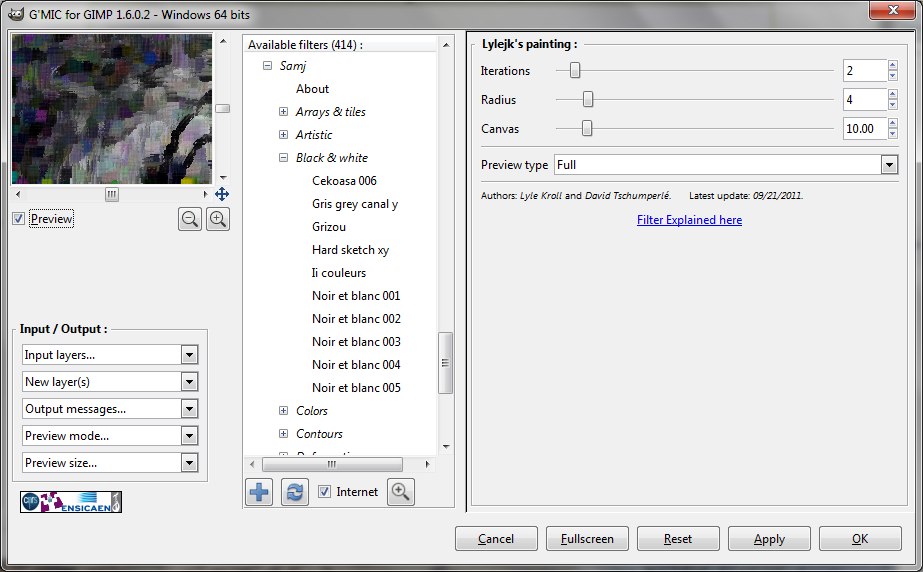Add filter to favorites with plus icon
923x572 pixels.
point(259,492)
